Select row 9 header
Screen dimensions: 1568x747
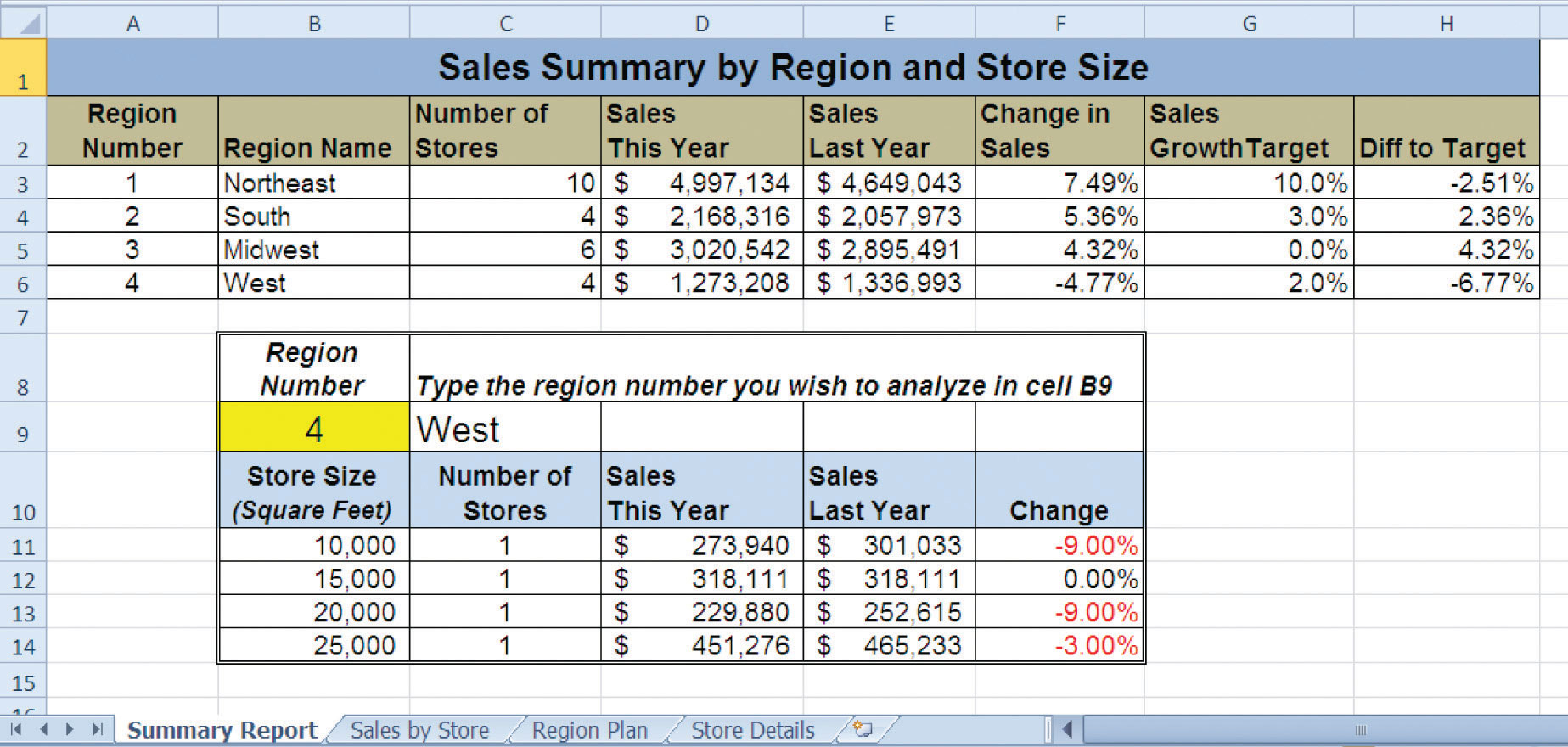click(23, 434)
